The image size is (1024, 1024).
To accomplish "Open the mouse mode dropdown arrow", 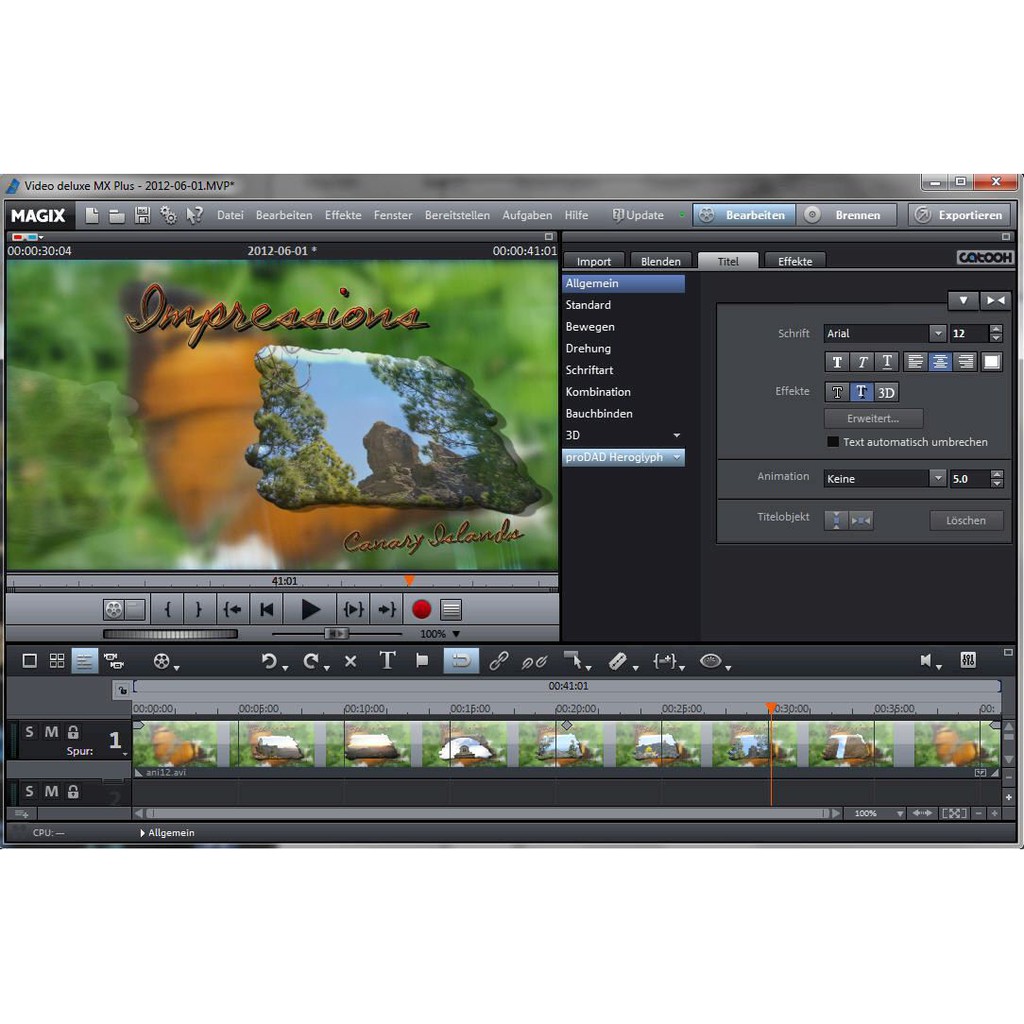I will 588,667.
